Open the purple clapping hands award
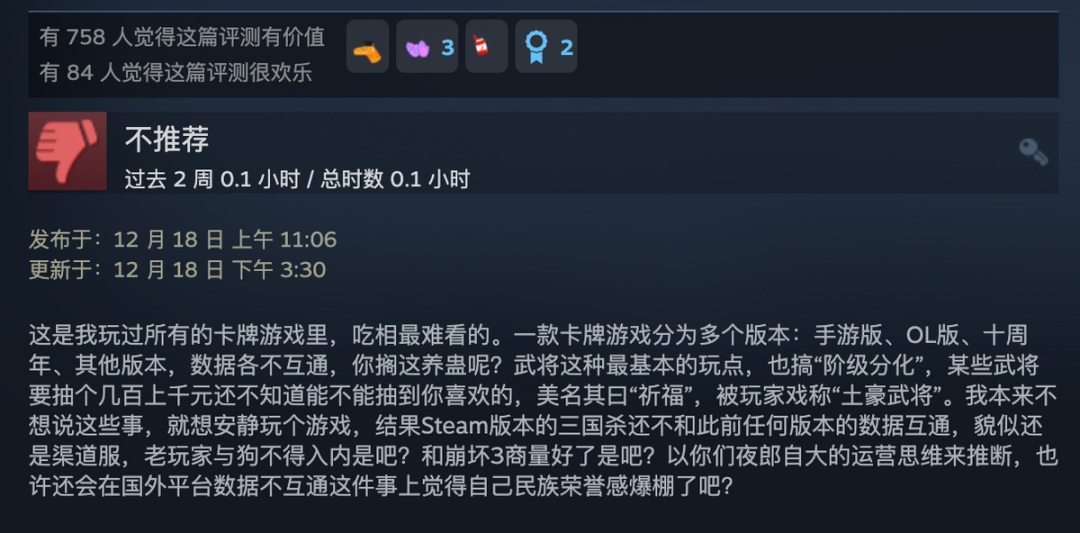This screenshot has width=1080, height=533. 418,48
